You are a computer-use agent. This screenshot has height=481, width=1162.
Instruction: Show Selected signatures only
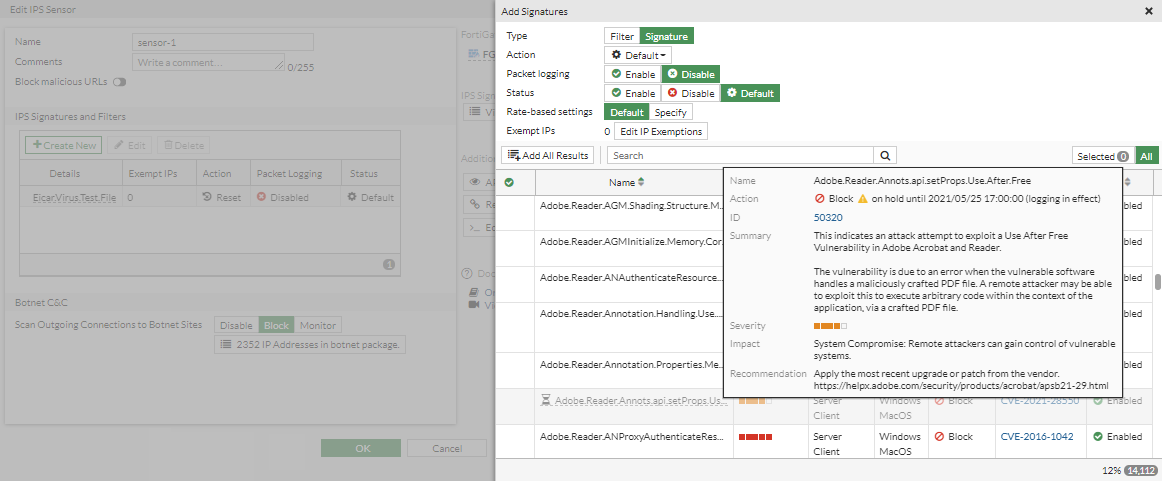point(1102,156)
